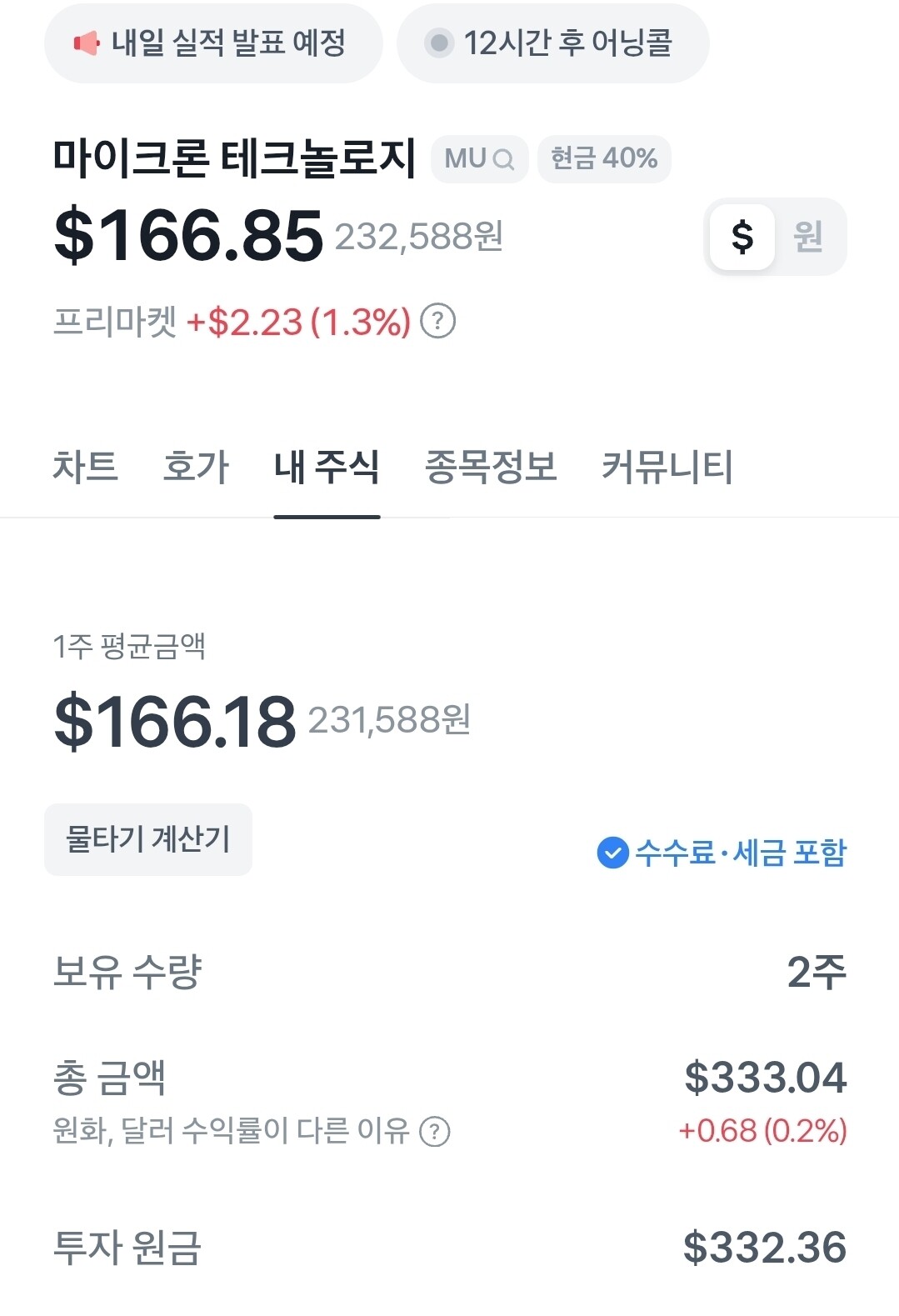Tap the 총 금액 $333.04 value
Viewport: 899px width, 1316px height.
[765, 1077]
